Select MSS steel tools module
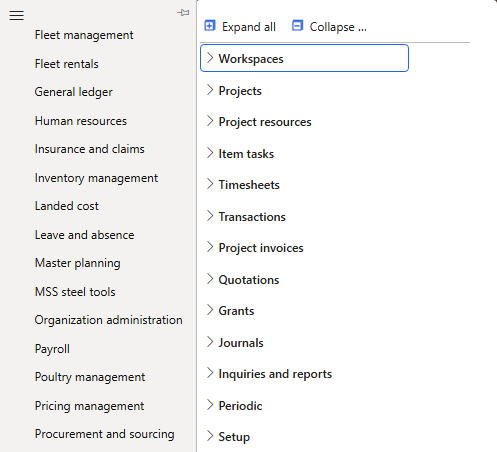Viewport: 497px width, 452px height. click(x=75, y=292)
